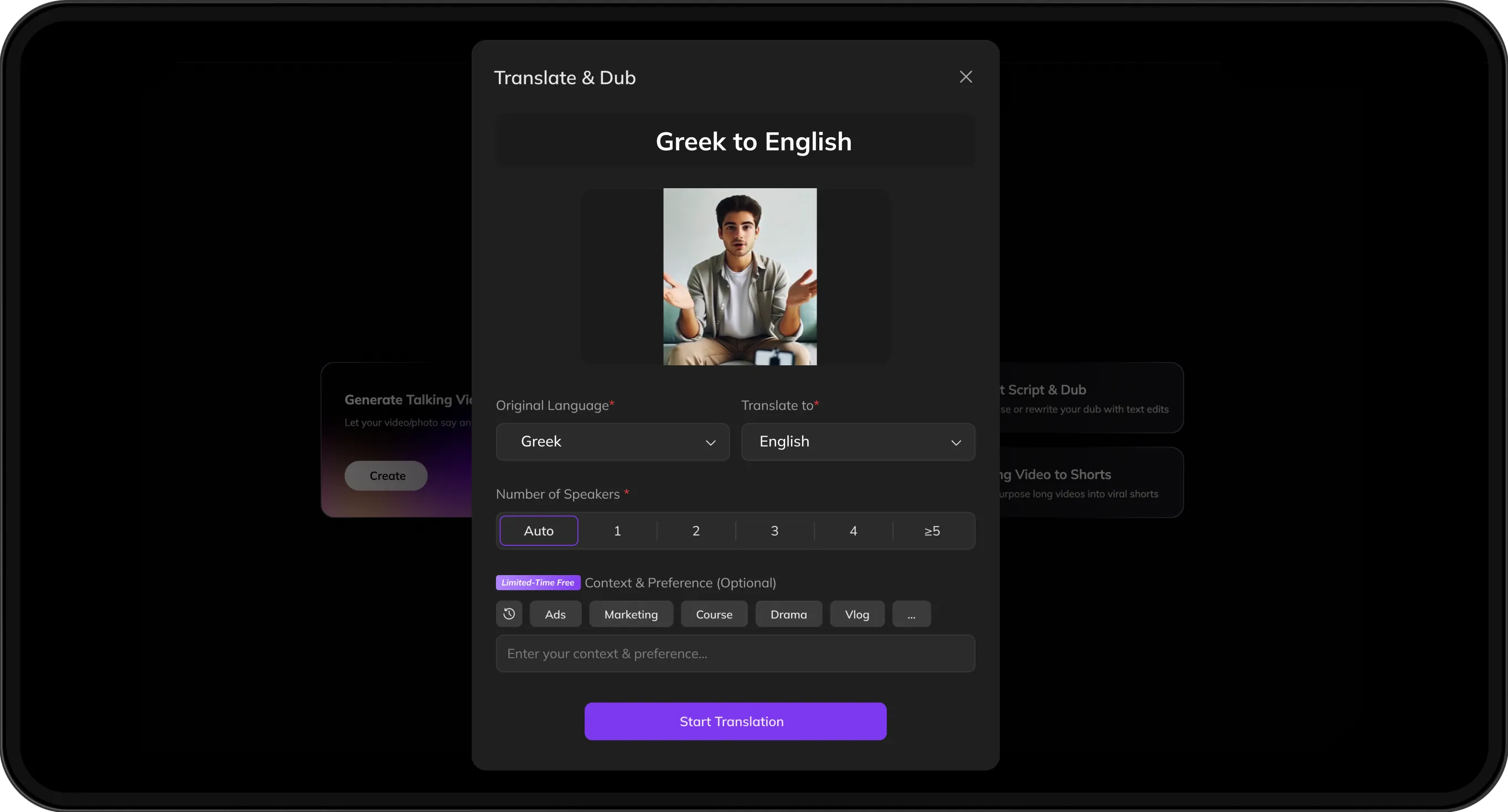The height and width of the screenshot is (812, 1508).
Task: Set number of speakers to 4
Action: tap(853, 530)
